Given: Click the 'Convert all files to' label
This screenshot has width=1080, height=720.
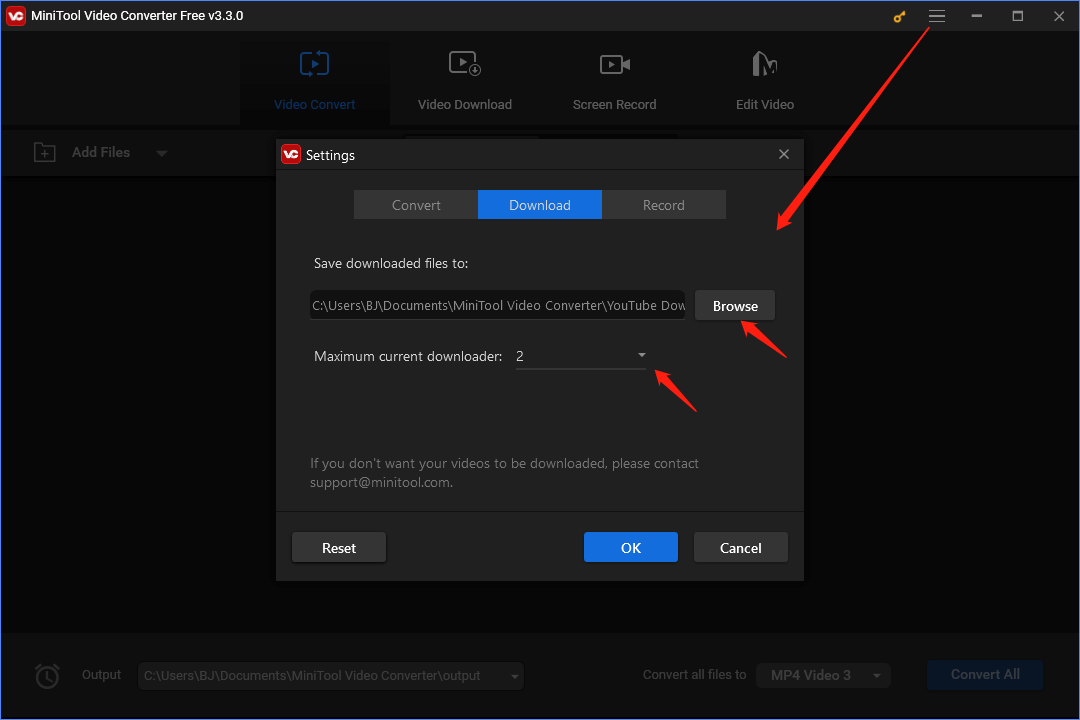Looking at the screenshot, I should tap(694, 675).
